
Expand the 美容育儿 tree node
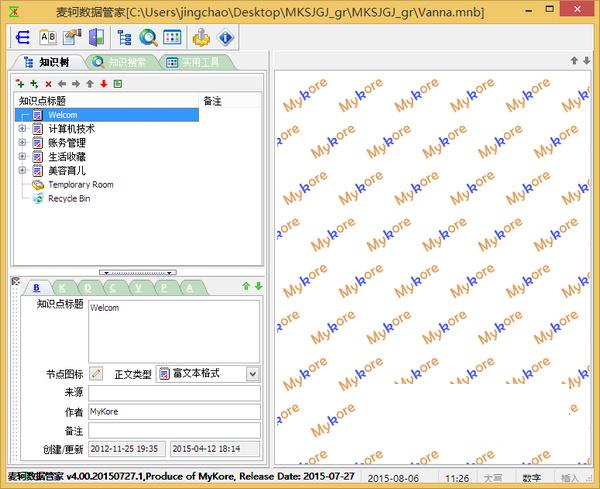tap(22, 171)
